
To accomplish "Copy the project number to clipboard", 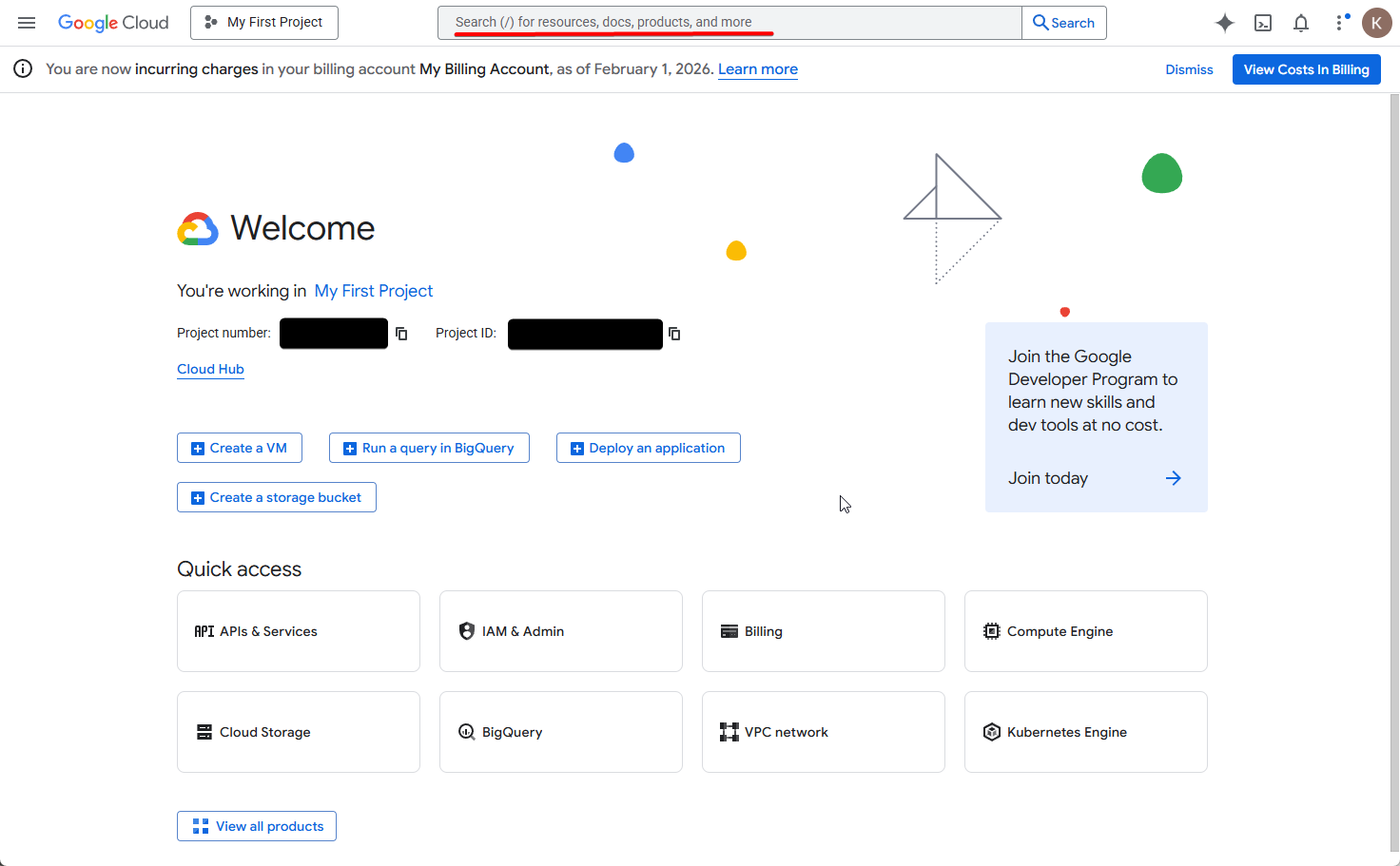I will [x=401, y=334].
